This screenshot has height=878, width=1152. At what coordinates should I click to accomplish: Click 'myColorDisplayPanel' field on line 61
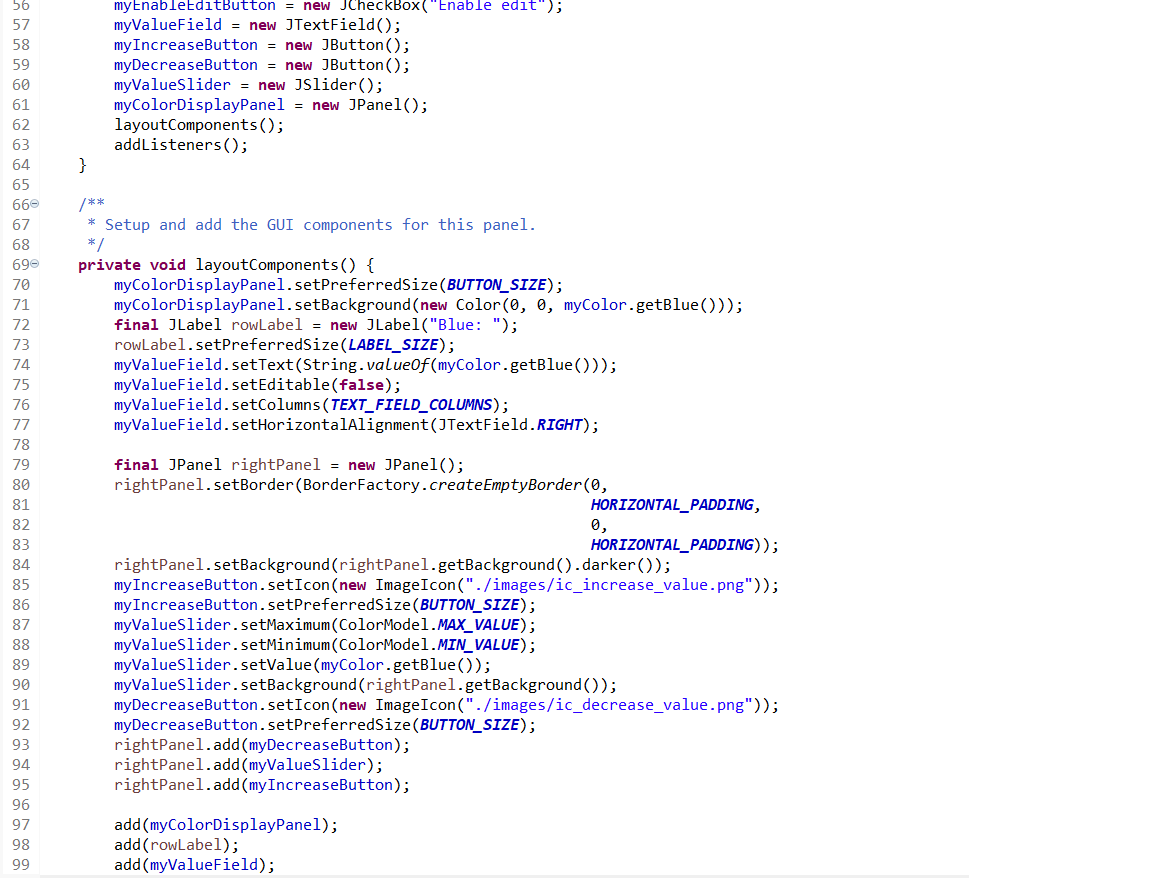(199, 105)
